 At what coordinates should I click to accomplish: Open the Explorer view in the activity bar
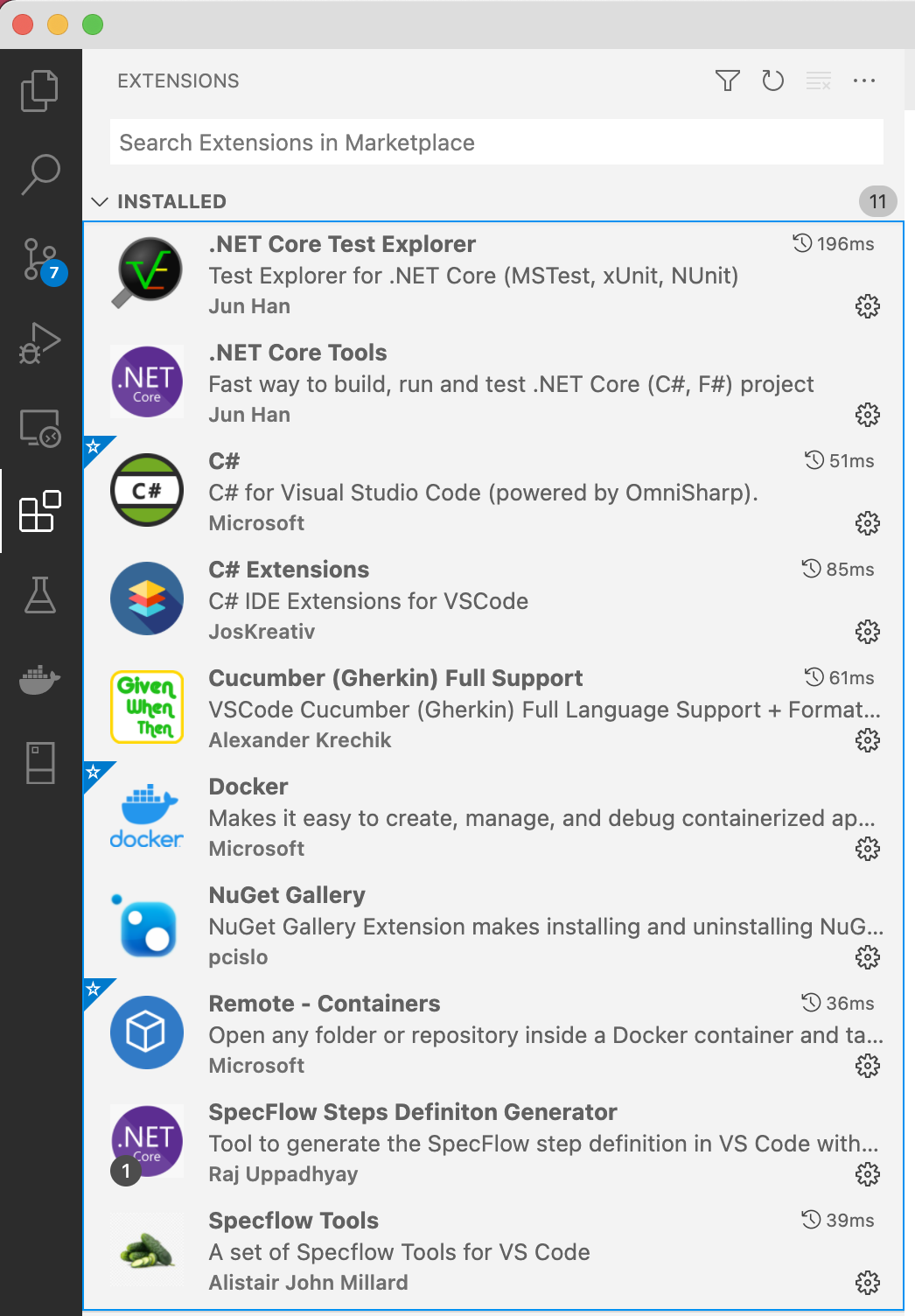click(x=40, y=88)
